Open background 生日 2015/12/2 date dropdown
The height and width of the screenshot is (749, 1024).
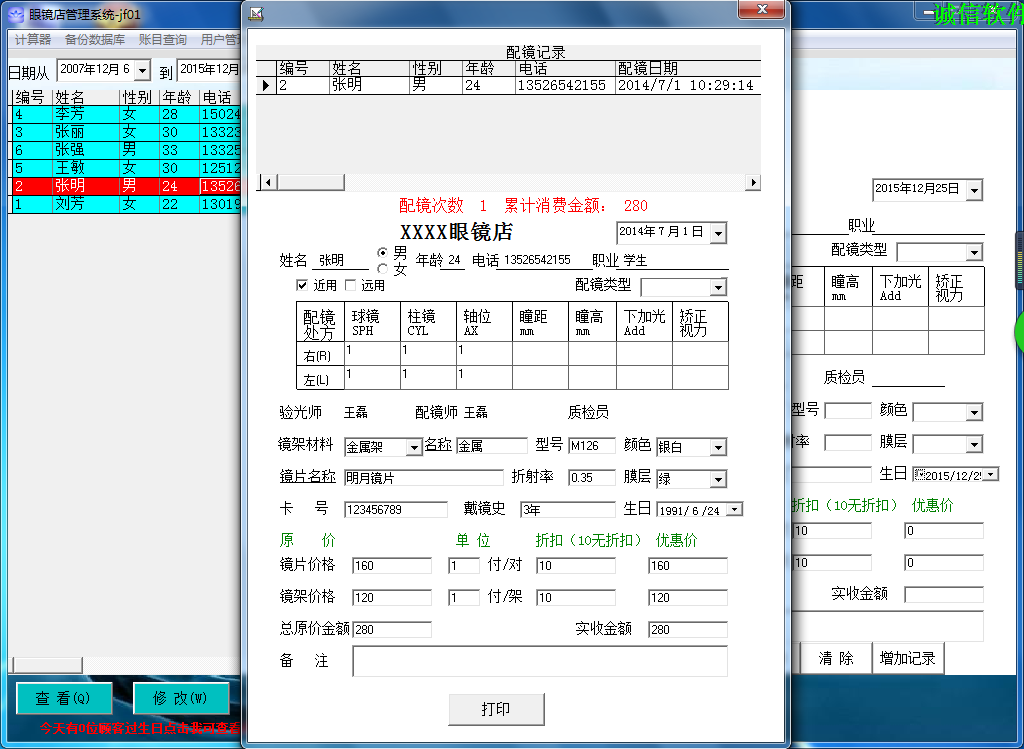tap(991, 475)
